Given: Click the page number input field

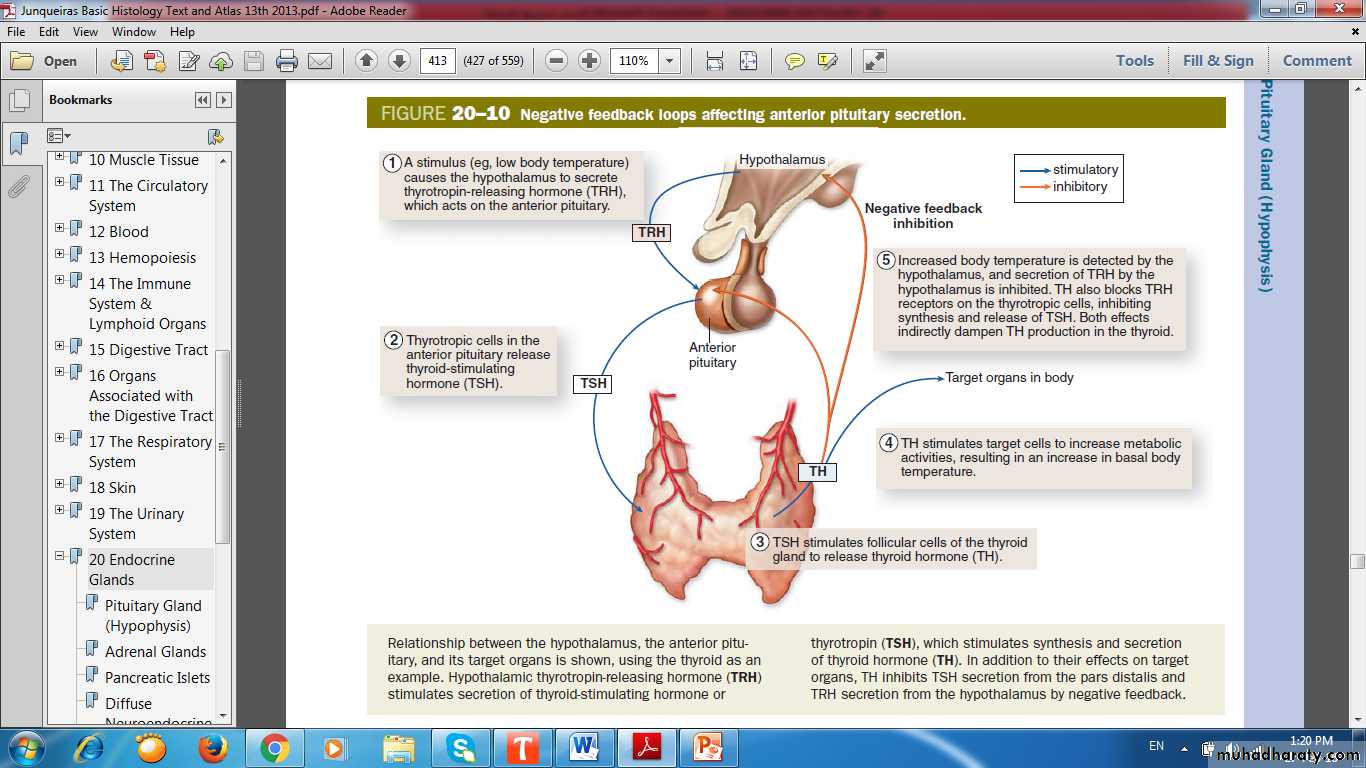Looking at the screenshot, I should tap(437, 61).
